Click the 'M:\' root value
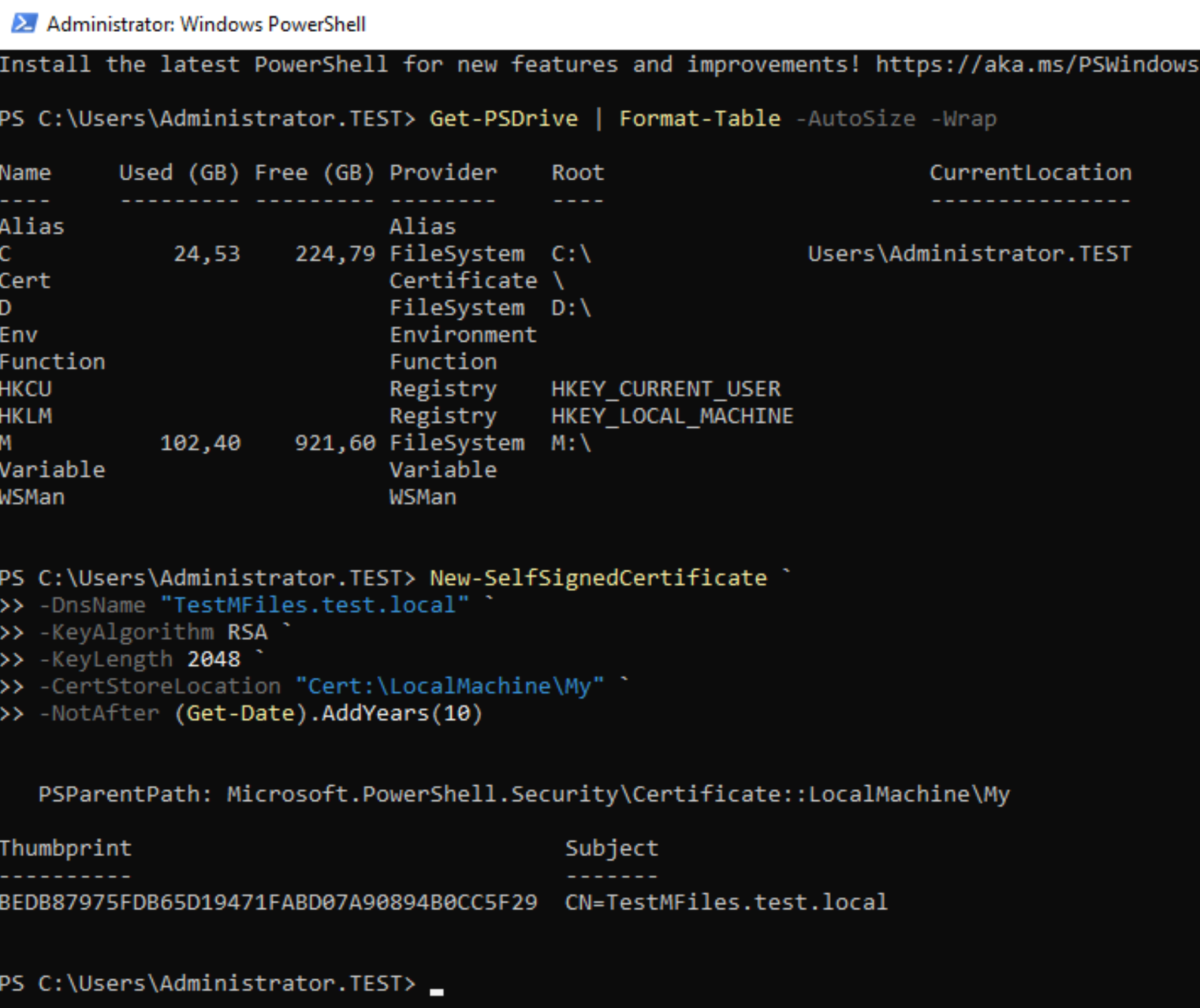The height and width of the screenshot is (1008, 1200). [x=571, y=443]
